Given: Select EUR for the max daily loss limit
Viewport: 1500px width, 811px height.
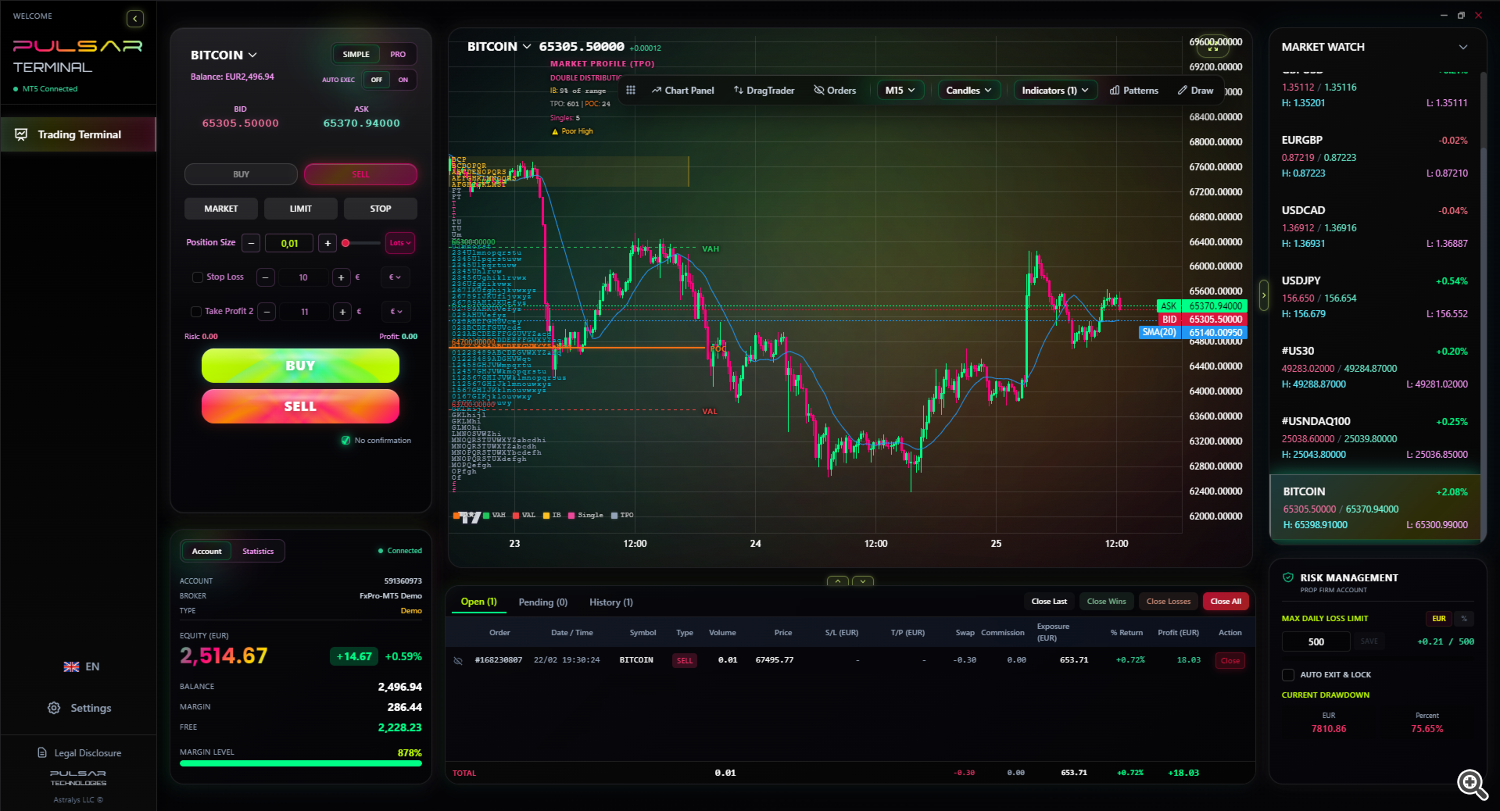Looking at the screenshot, I should click(x=1439, y=618).
